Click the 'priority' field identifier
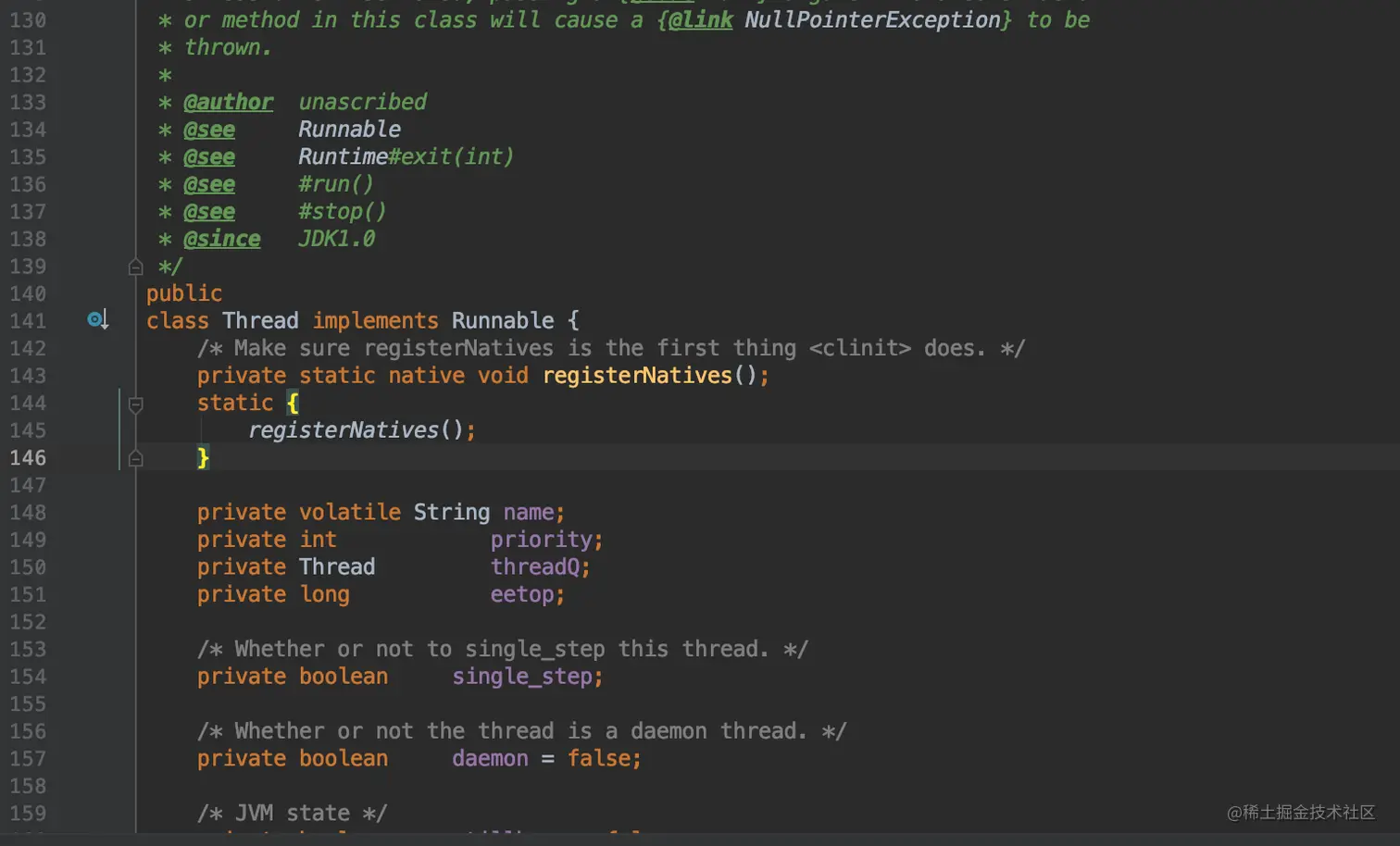Screen dimensions: 1400x846 [x=542, y=539]
